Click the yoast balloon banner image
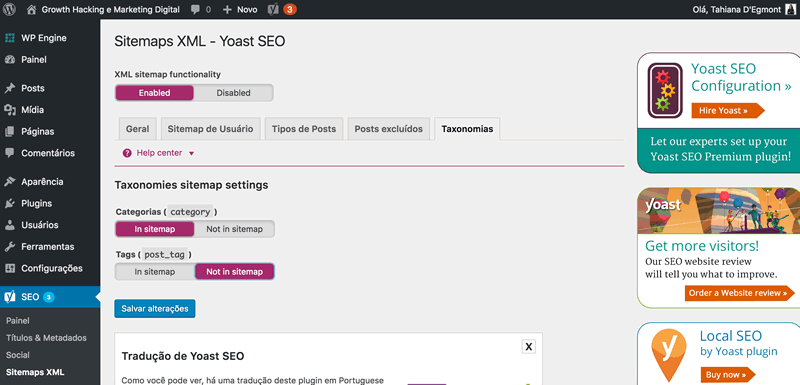 (718, 211)
